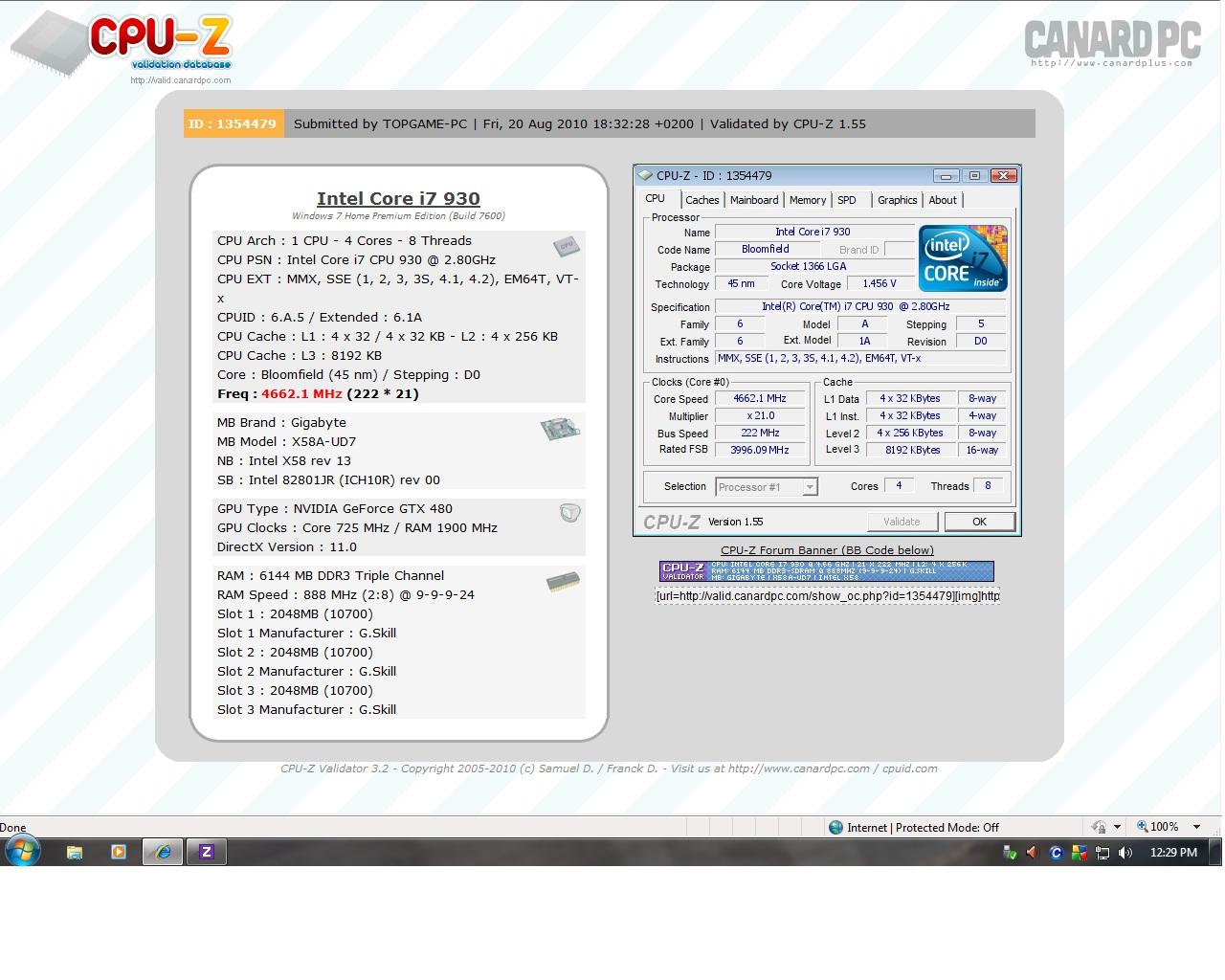Open the volume speaker tray icon
The width and height of the screenshot is (1225, 980).
[1125, 853]
